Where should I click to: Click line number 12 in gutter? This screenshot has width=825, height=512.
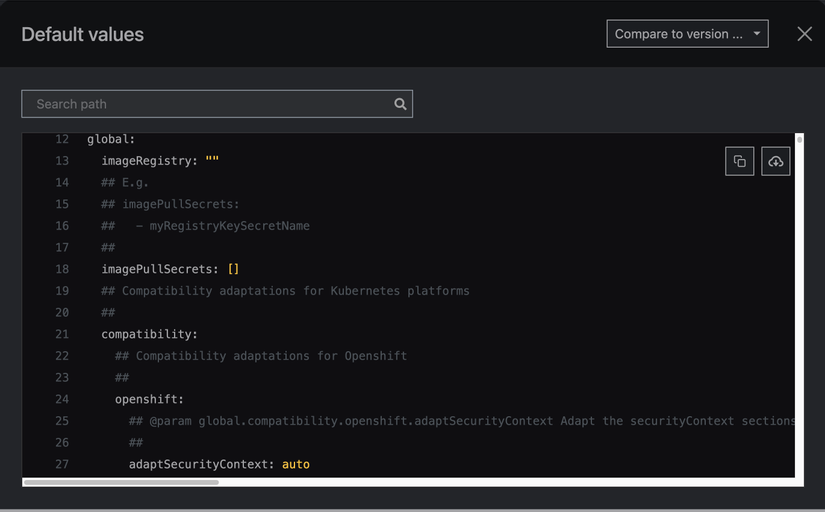(x=62, y=139)
